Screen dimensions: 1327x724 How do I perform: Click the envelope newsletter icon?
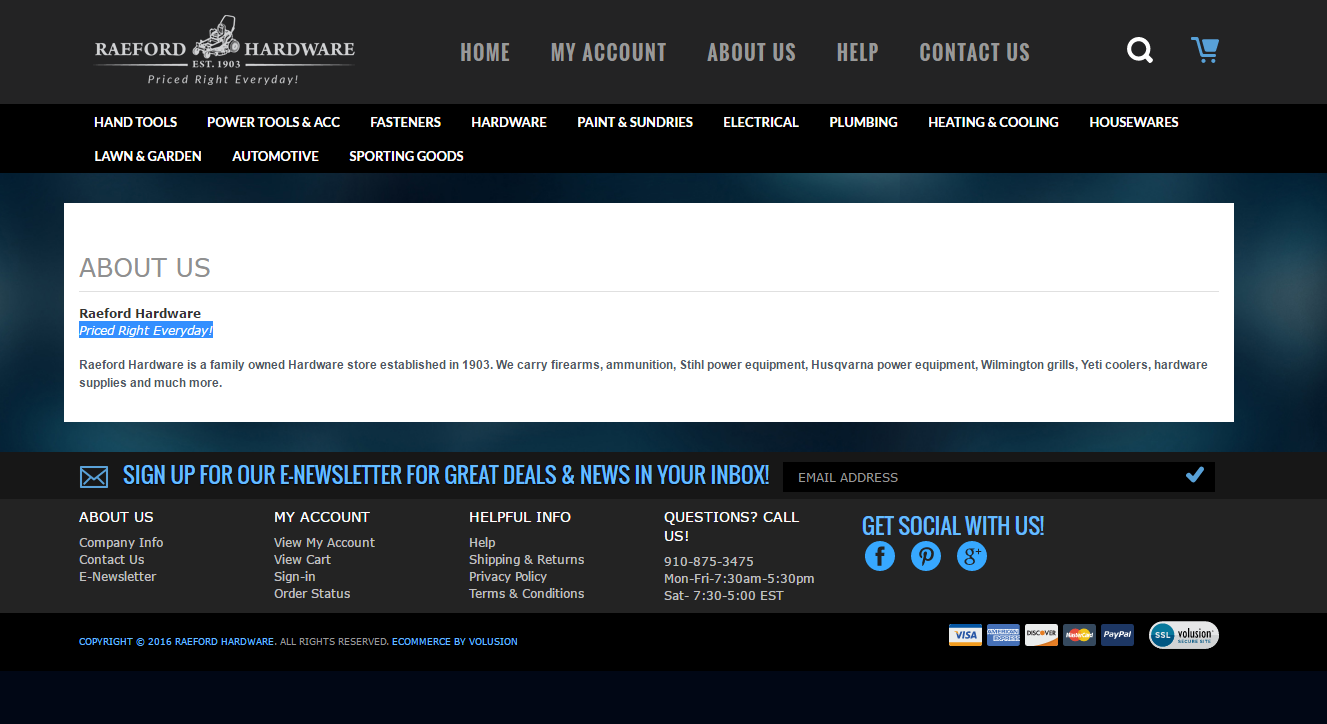point(94,477)
